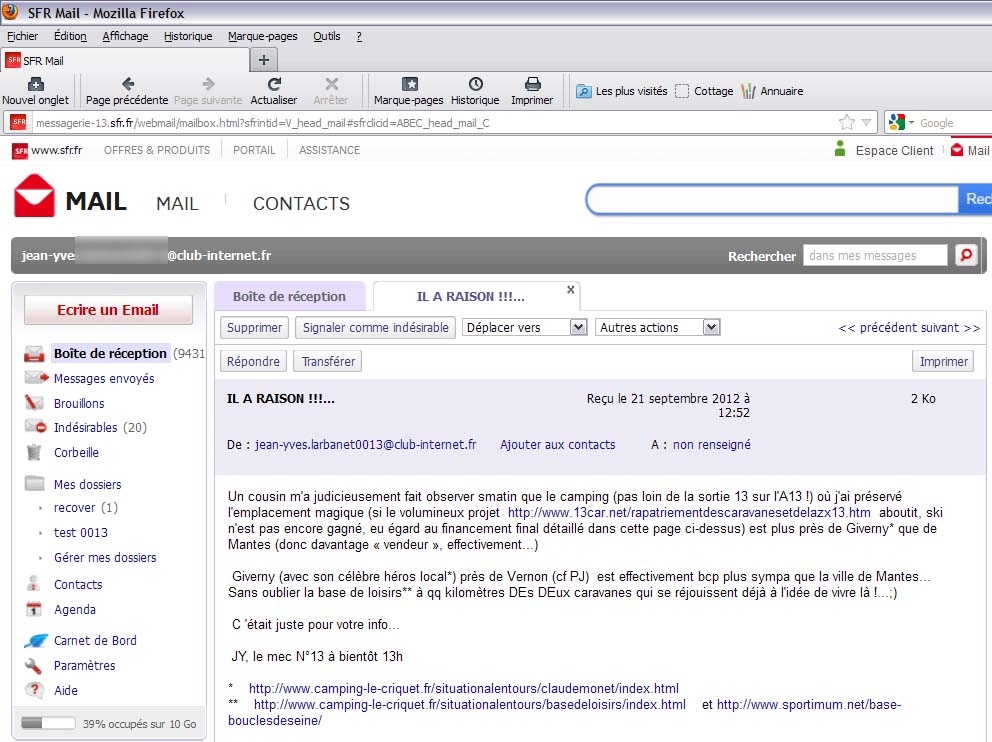Viewport: 992px width, 742px height.
Task: Open 13car.net rapatriement link in message
Action: point(689,512)
